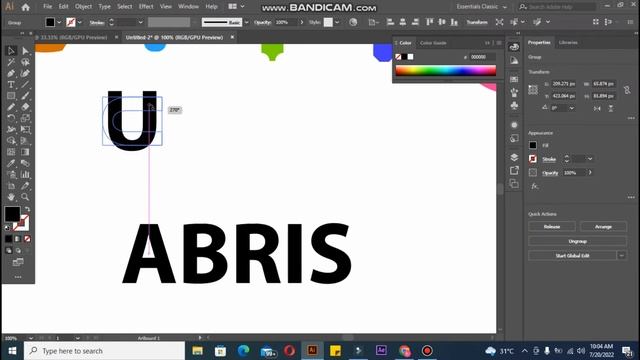Select the Selection tool (black arrow)

11,51
